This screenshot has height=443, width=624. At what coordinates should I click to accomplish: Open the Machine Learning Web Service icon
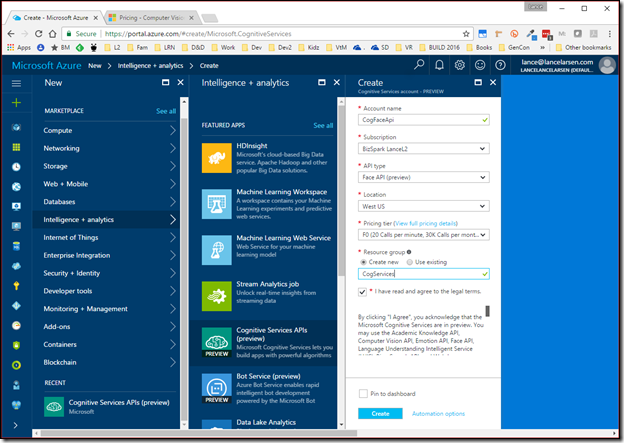216,250
